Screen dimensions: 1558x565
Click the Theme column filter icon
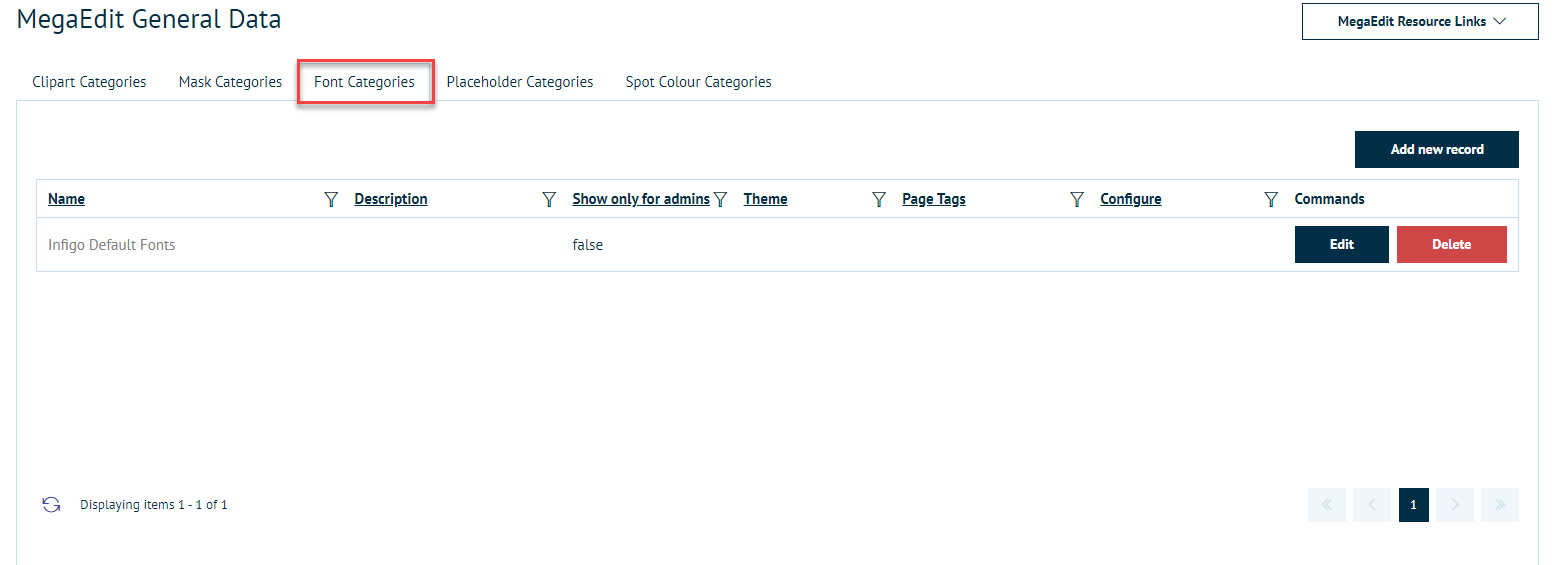coord(879,199)
